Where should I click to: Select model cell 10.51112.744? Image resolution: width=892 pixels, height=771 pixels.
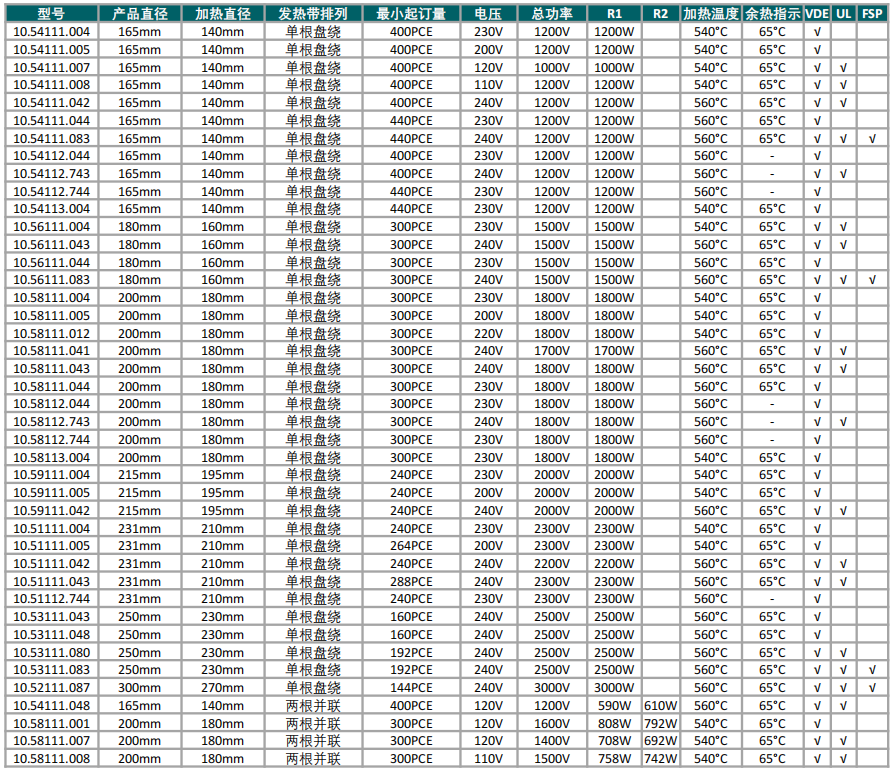pyautogui.click(x=52, y=599)
